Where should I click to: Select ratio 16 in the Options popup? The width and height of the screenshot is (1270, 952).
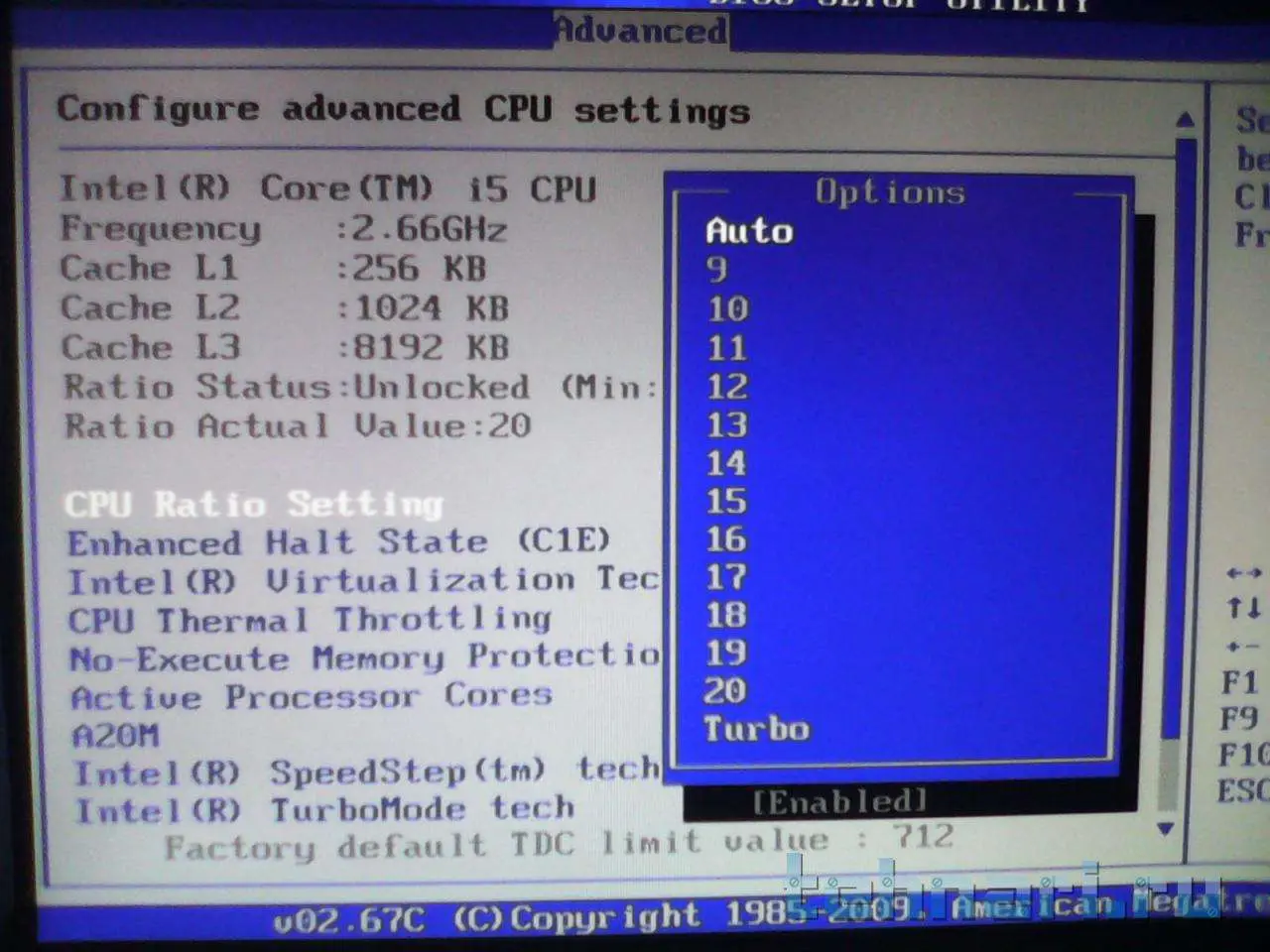pos(726,538)
